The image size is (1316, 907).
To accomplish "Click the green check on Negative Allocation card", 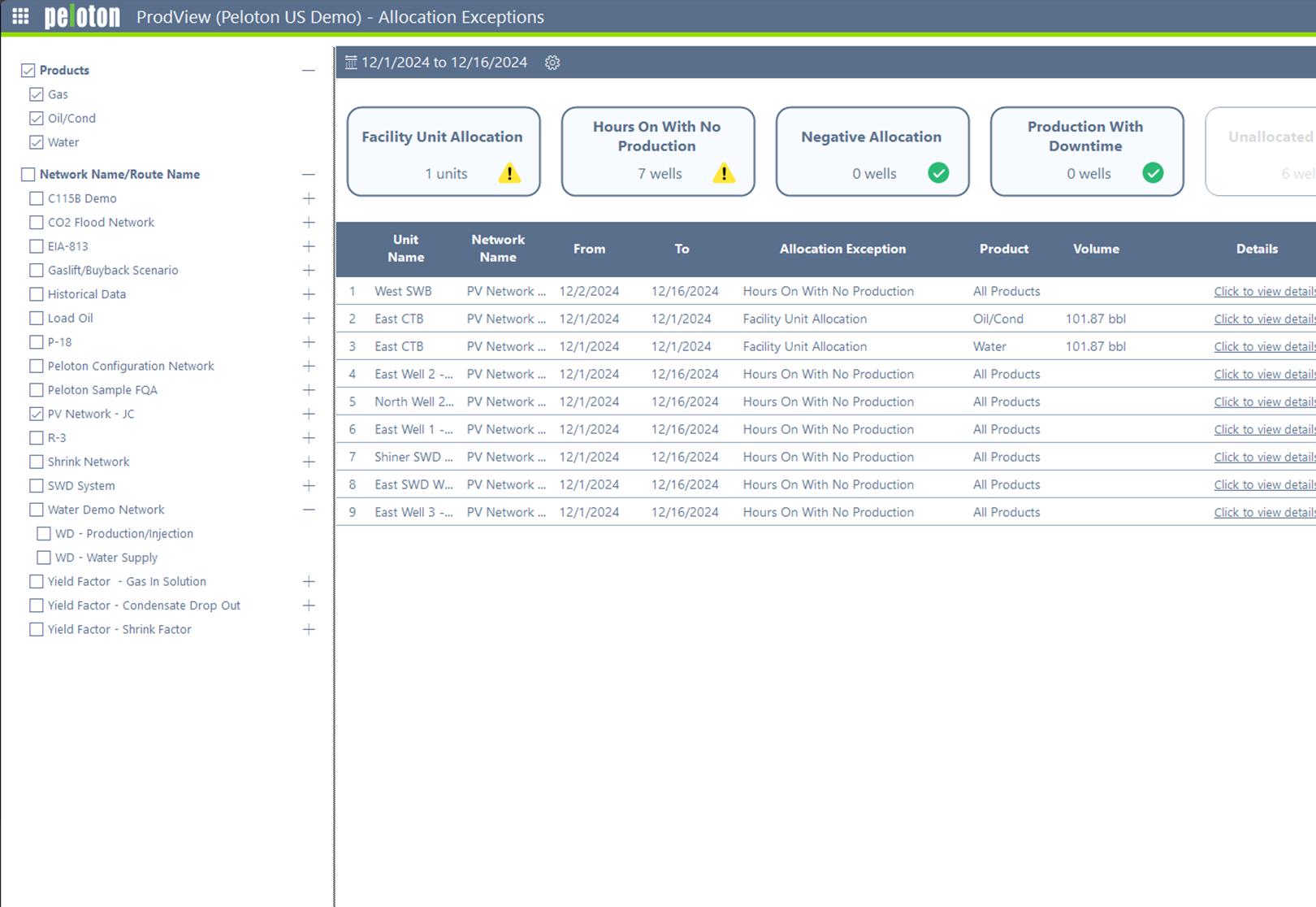I will 938,173.
